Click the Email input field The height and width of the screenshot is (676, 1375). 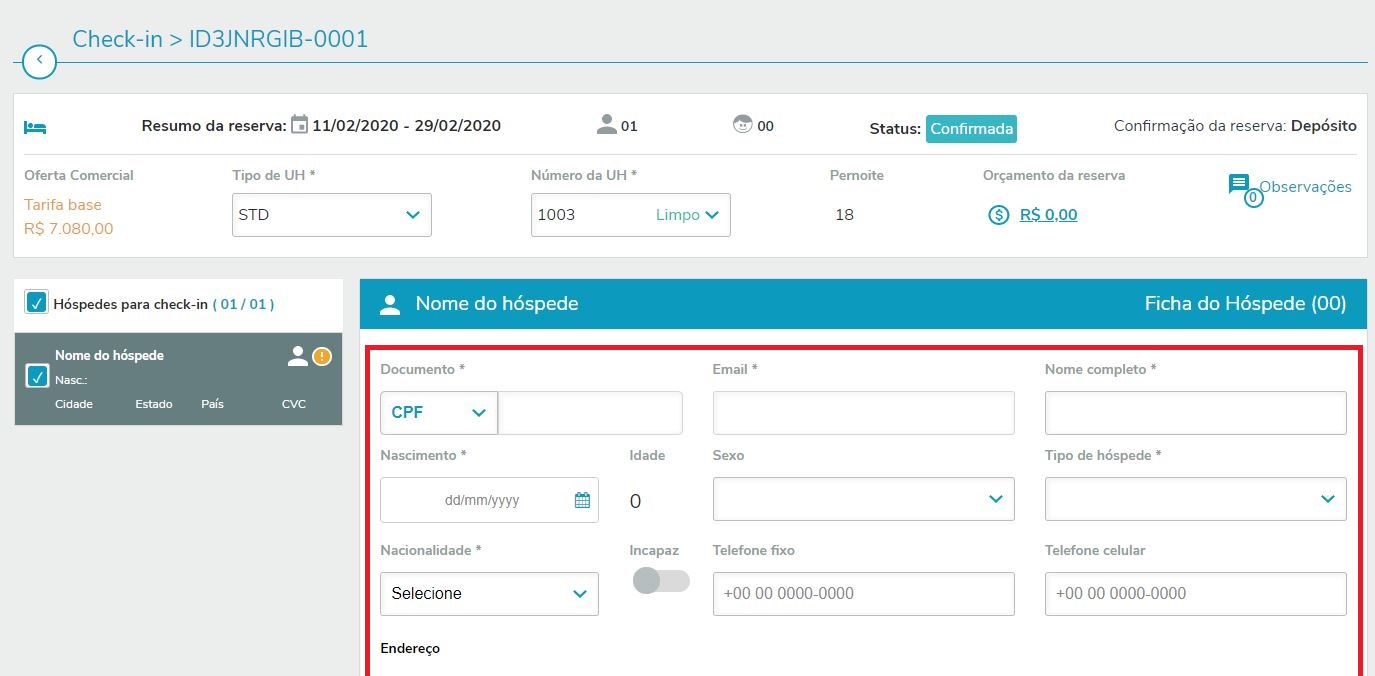click(x=863, y=413)
